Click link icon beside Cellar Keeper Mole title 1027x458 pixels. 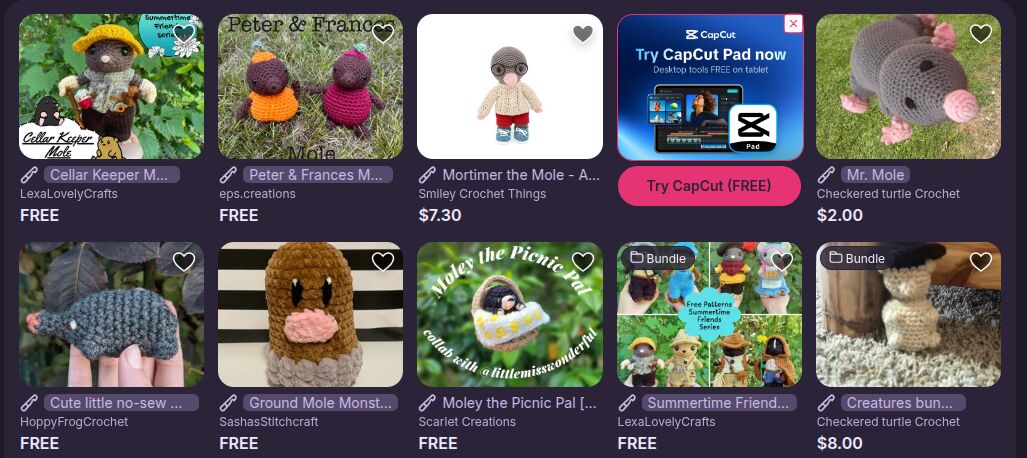pos(29,175)
